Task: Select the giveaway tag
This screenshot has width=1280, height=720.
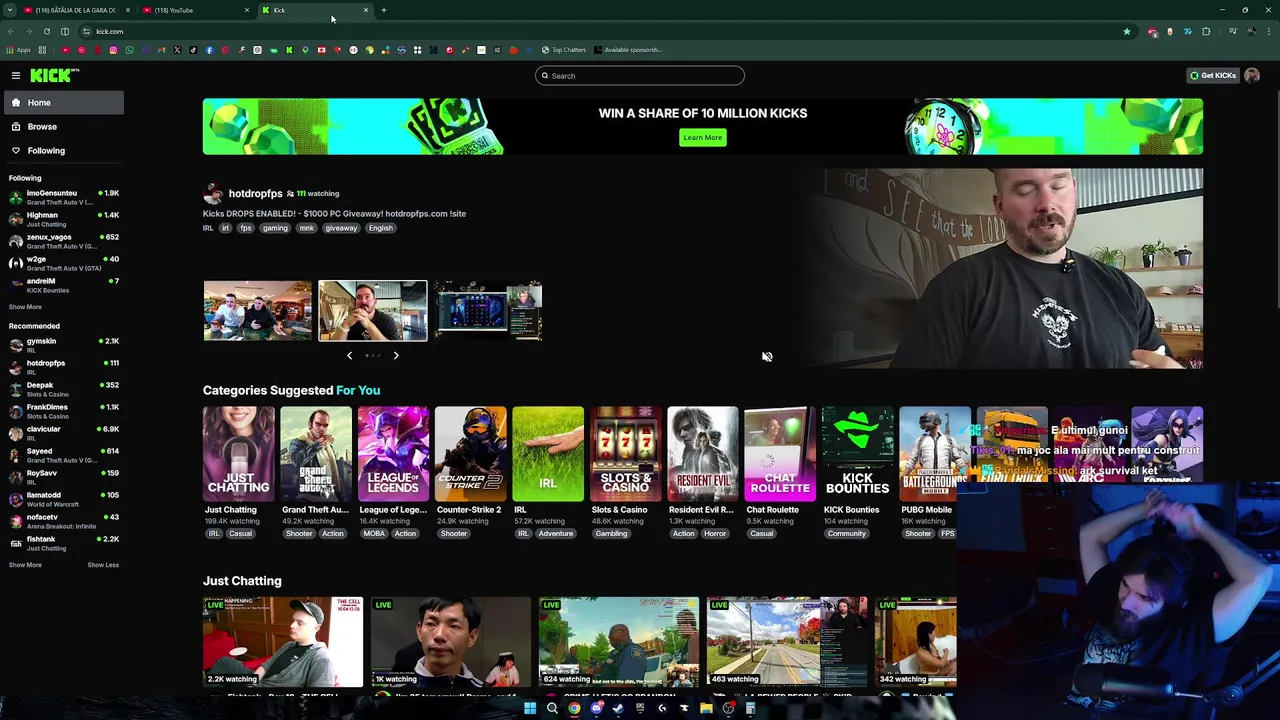Action: 341,228
